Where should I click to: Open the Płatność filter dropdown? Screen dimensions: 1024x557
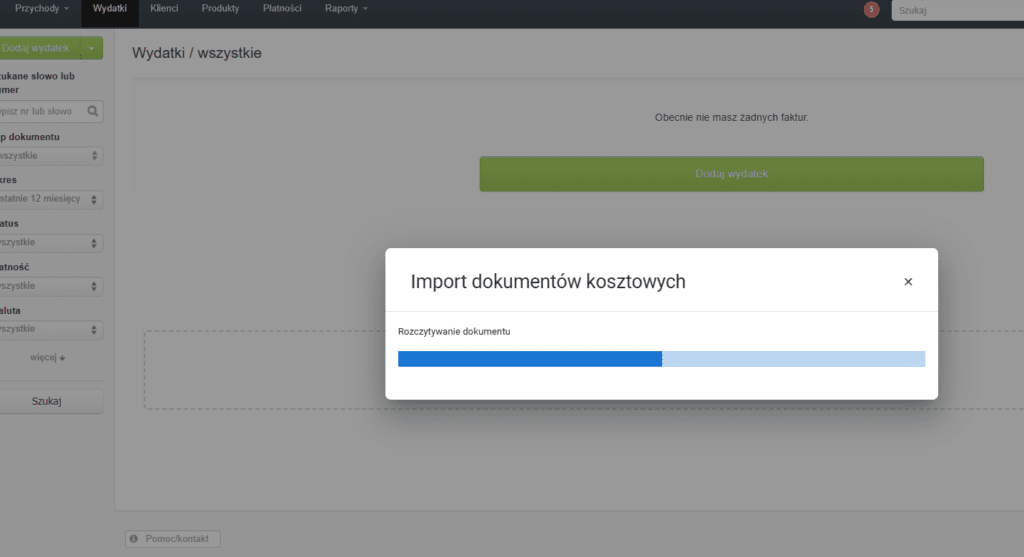[50, 286]
